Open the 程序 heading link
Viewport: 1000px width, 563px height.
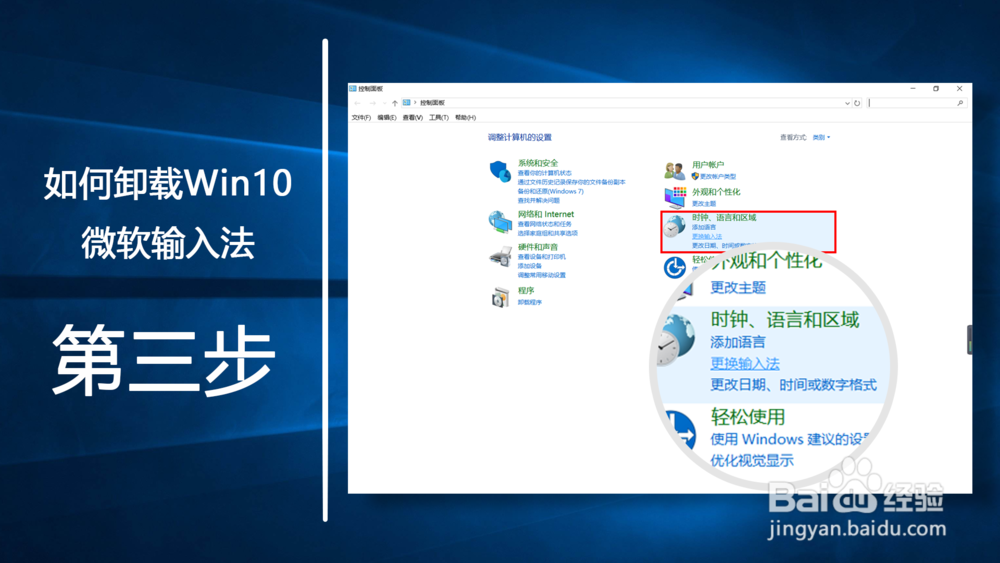[526, 290]
